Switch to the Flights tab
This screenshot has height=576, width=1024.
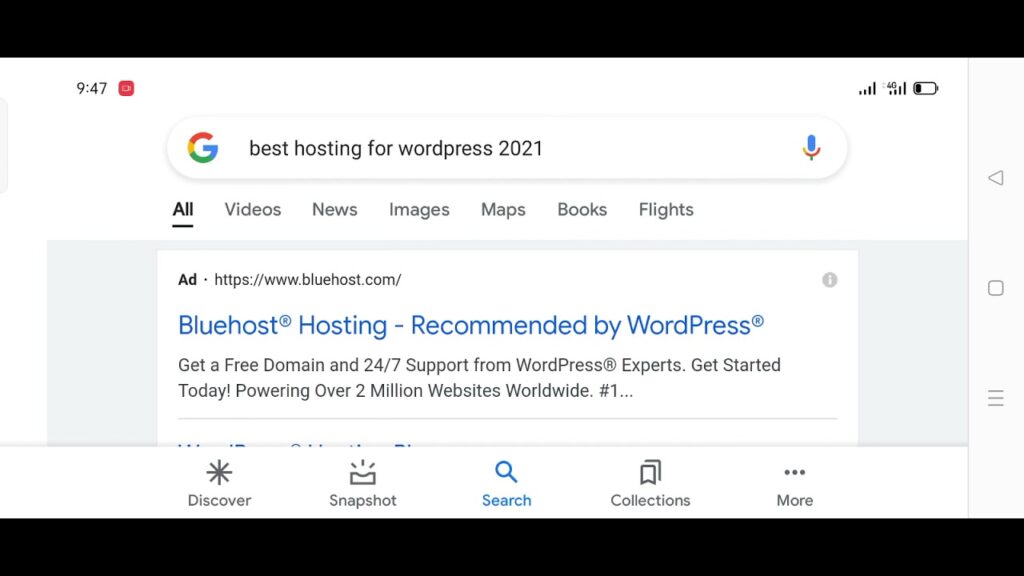(x=666, y=210)
